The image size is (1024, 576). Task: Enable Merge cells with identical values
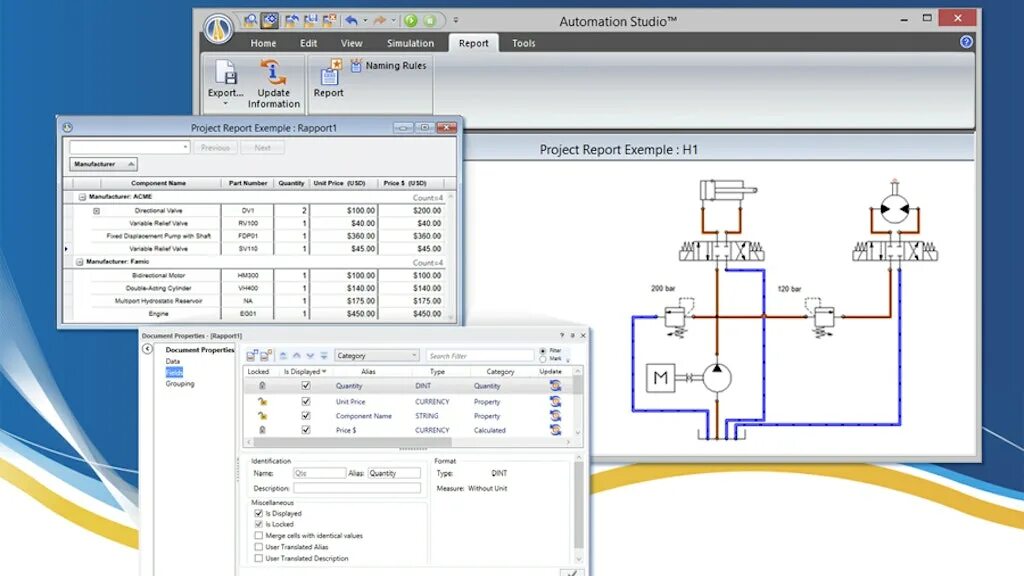tap(259, 536)
